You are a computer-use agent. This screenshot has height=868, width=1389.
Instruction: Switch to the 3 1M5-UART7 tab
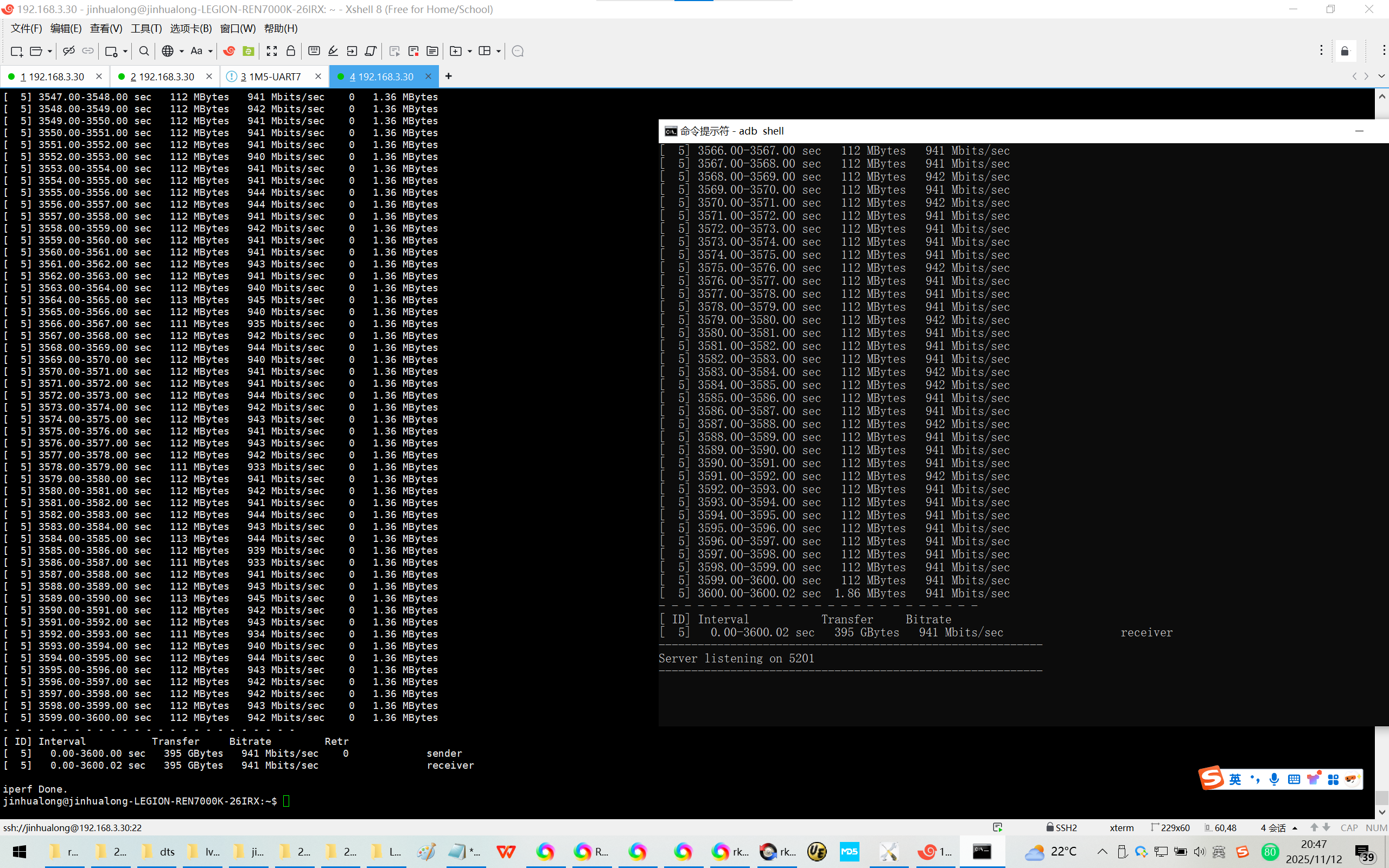270,76
